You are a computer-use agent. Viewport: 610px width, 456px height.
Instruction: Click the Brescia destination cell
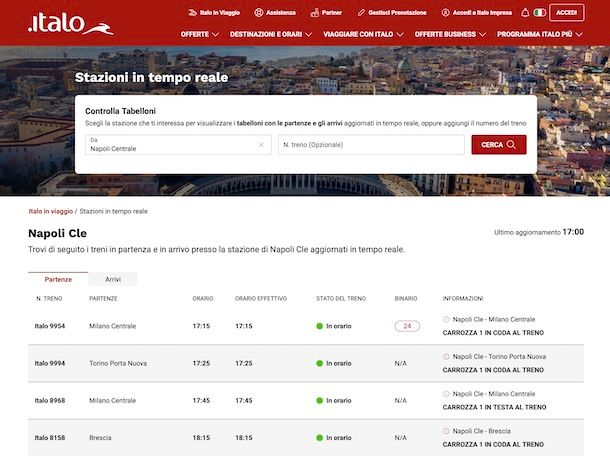pos(100,438)
